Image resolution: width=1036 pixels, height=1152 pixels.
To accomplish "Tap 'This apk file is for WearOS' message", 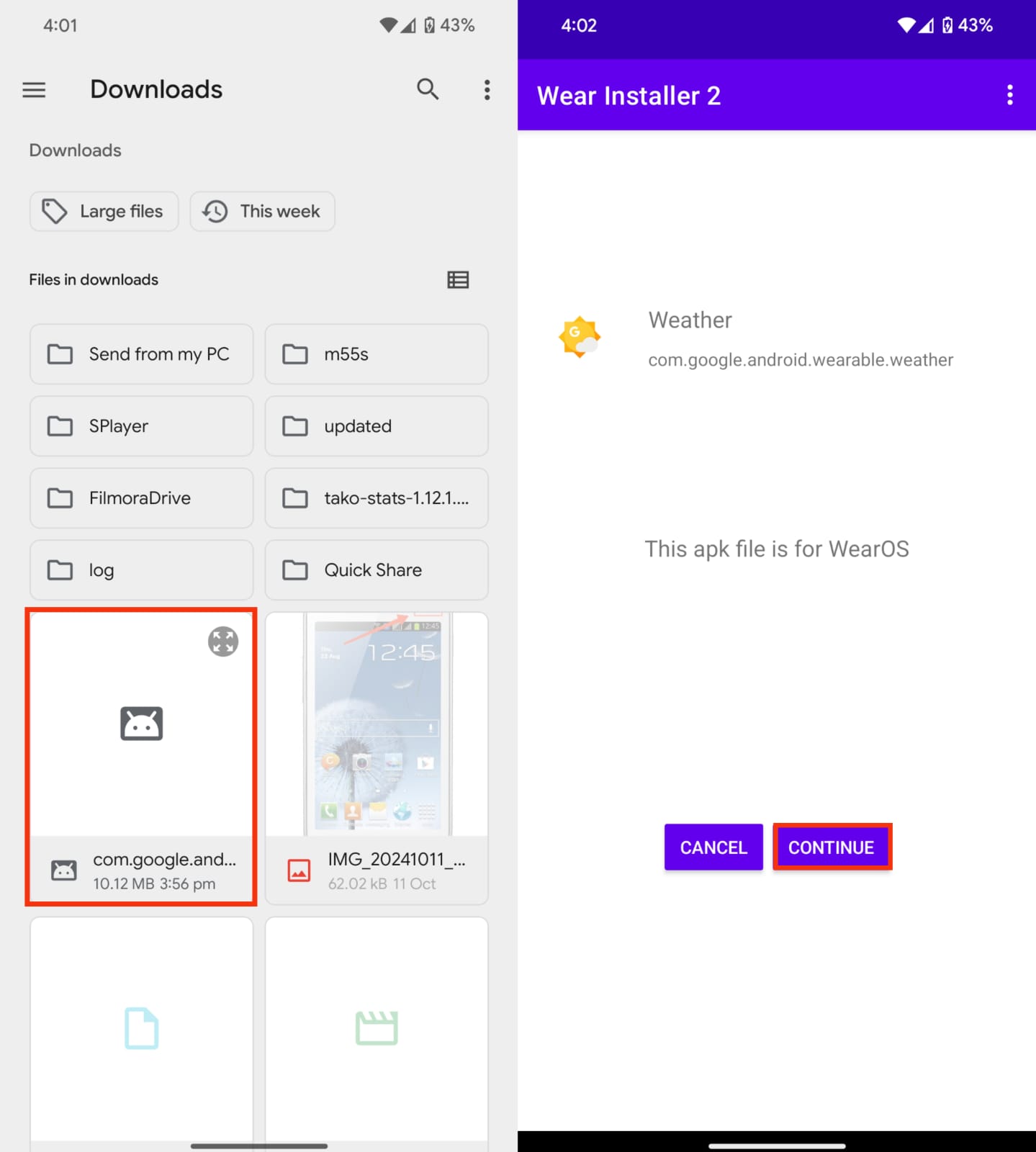I will point(777,549).
